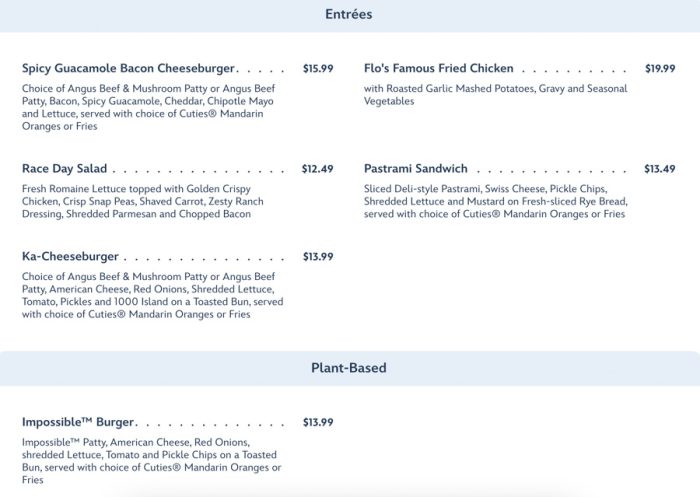Click the $13.49 pastrami price
700x497 pixels.
[660, 169]
